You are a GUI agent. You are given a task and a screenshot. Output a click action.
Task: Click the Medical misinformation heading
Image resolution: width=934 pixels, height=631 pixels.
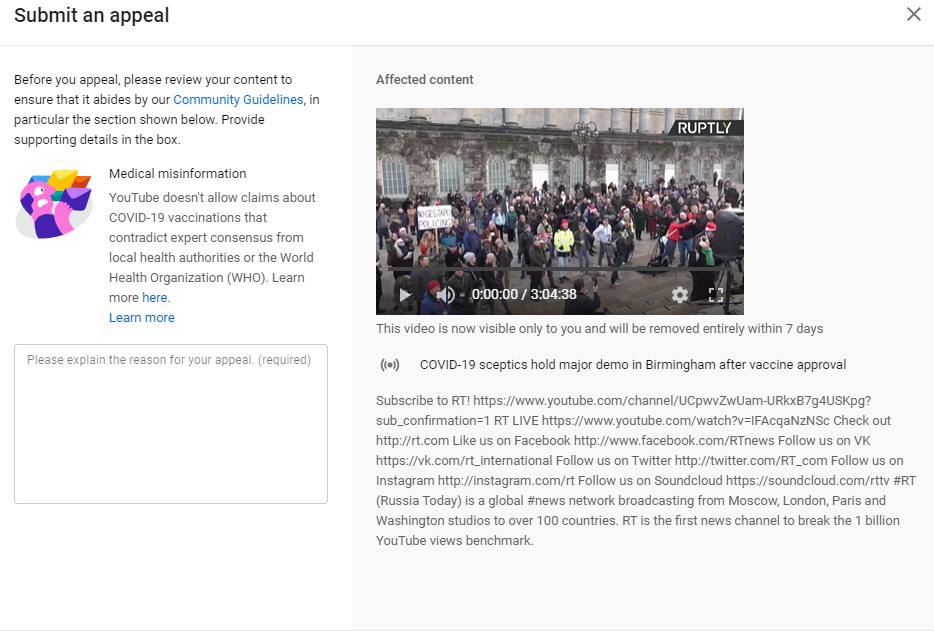click(x=178, y=173)
